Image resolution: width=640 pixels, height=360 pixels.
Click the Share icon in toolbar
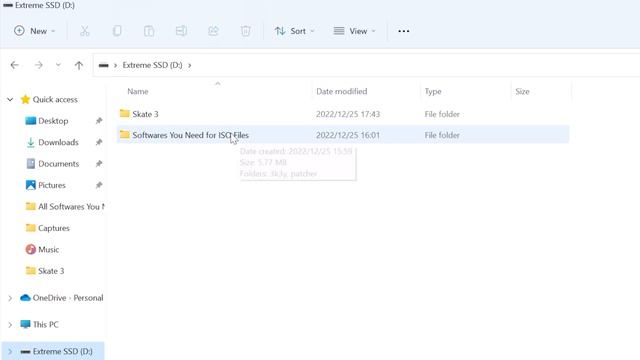(x=213, y=31)
